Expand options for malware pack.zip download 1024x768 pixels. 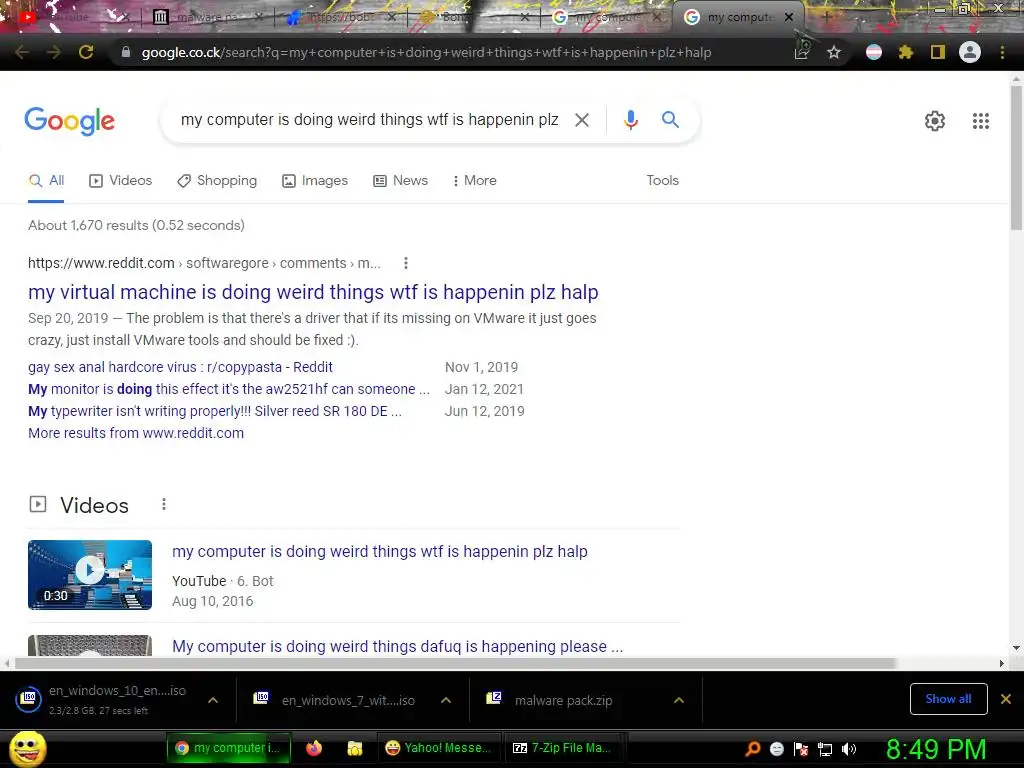click(679, 700)
